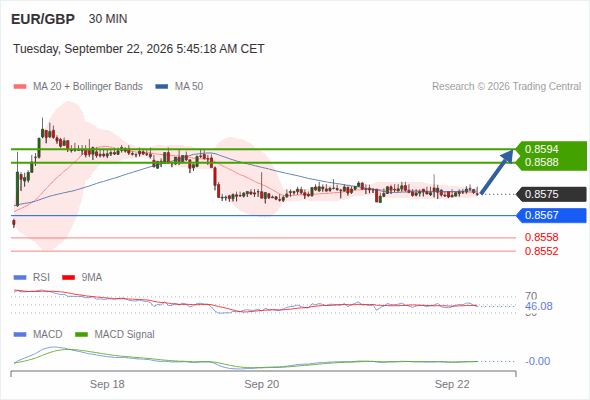This screenshot has width=590, height=400.
Task: Click the MA 20 + Bollinger Bands legend swatch
Action: (20, 87)
